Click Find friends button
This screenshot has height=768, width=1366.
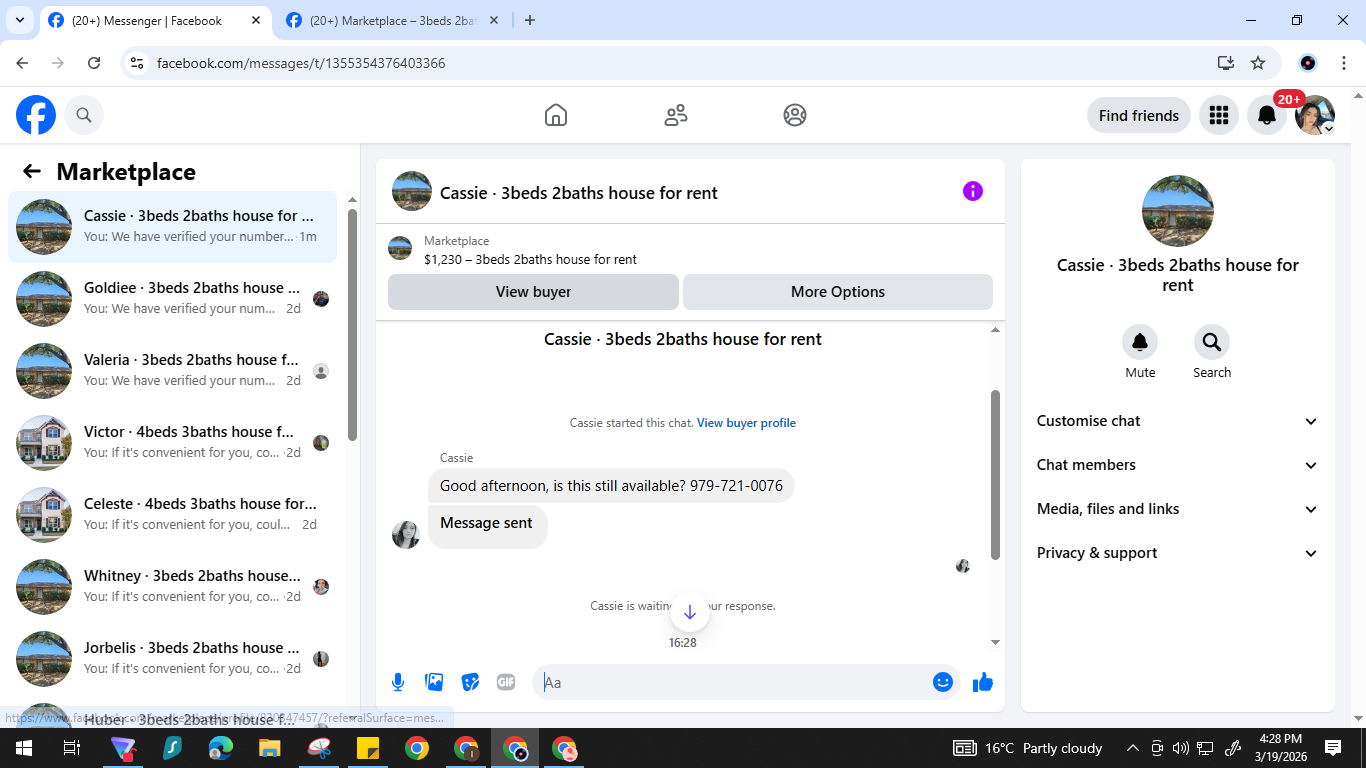pyautogui.click(x=1139, y=115)
